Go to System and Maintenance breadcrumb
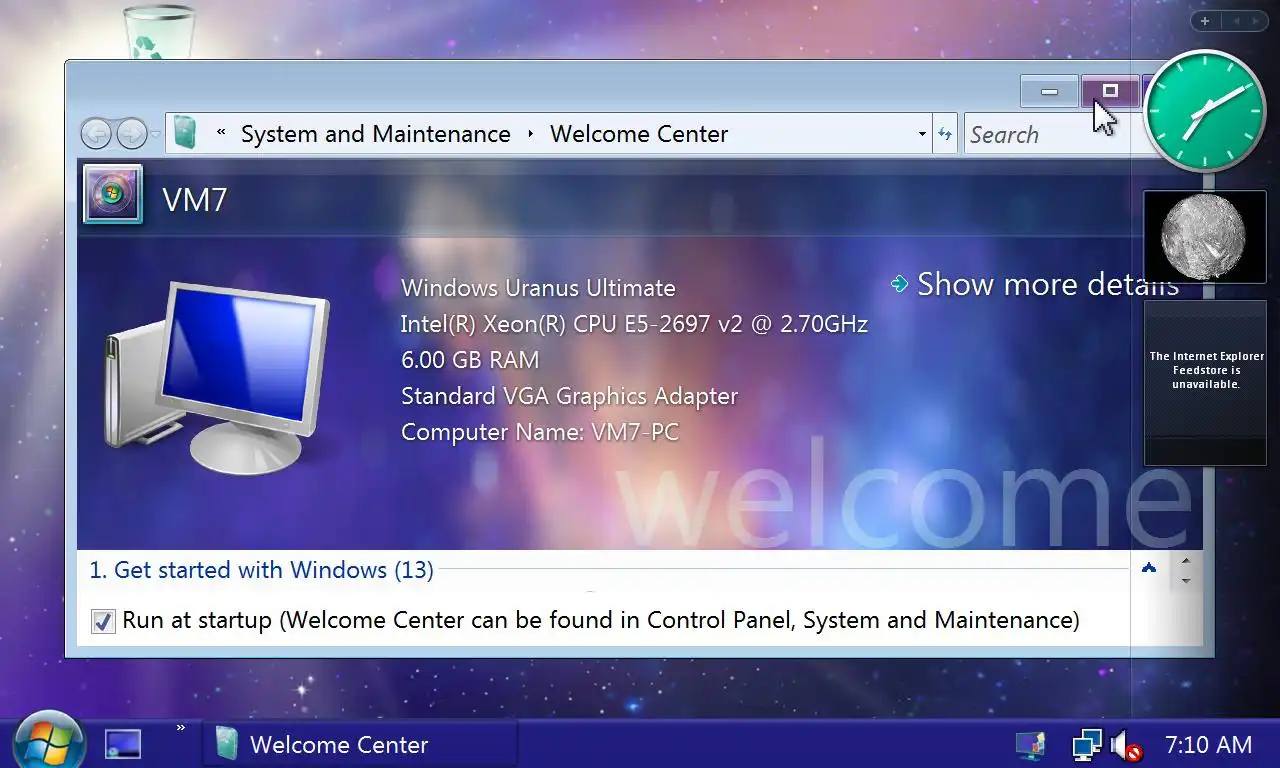This screenshot has height=768, width=1280. 376,134
